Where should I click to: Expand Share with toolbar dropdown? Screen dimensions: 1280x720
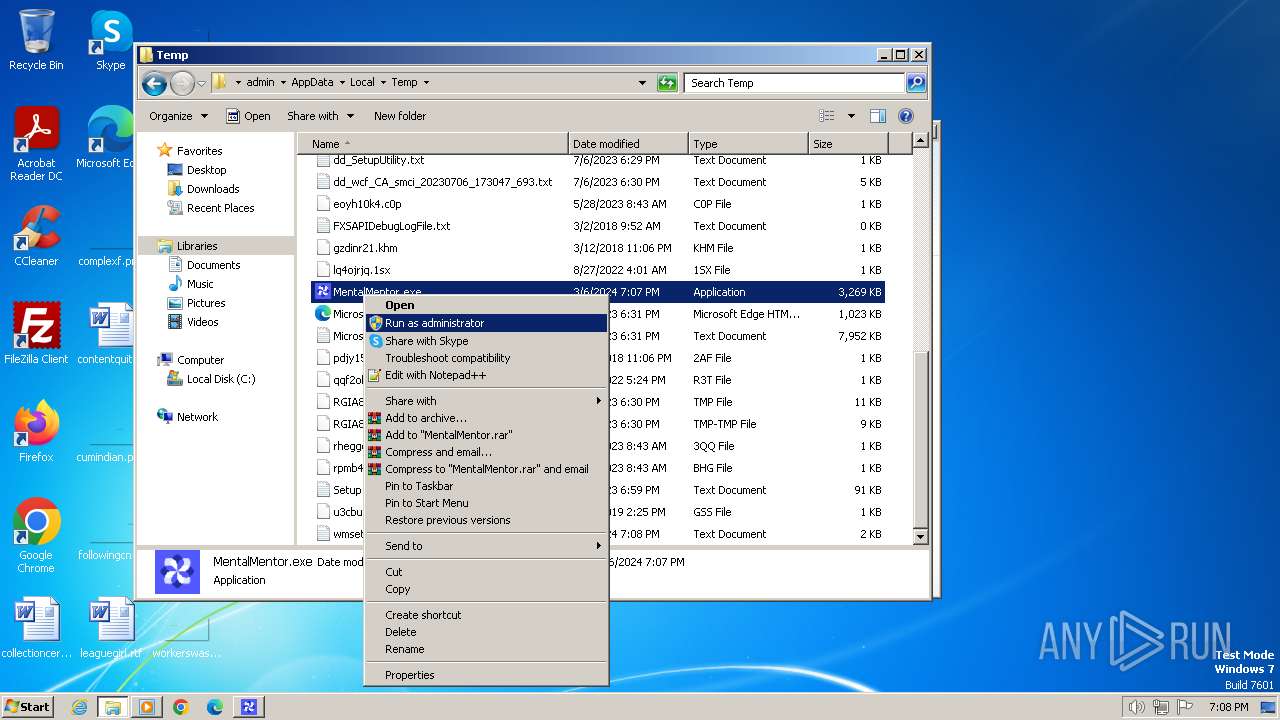(x=320, y=116)
